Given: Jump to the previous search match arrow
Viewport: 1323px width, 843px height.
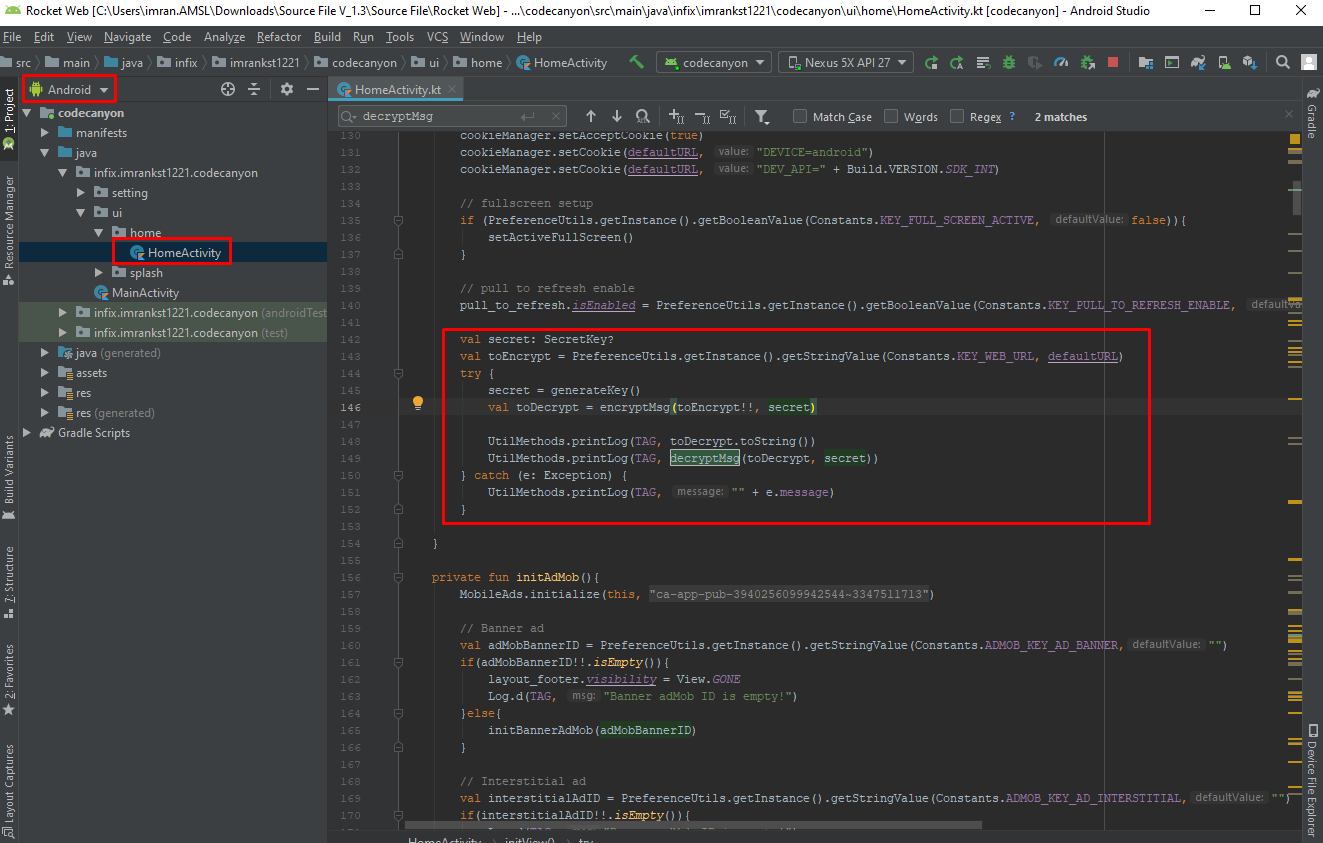Looking at the screenshot, I should tap(591, 116).
